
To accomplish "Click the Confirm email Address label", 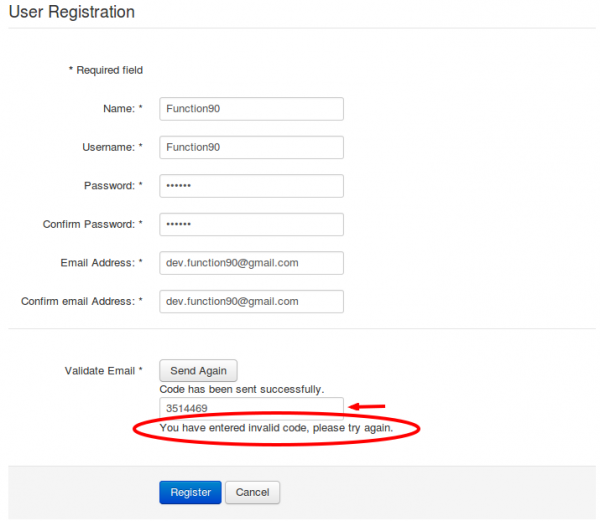I will pyautogui.click(x=82, y=301).
